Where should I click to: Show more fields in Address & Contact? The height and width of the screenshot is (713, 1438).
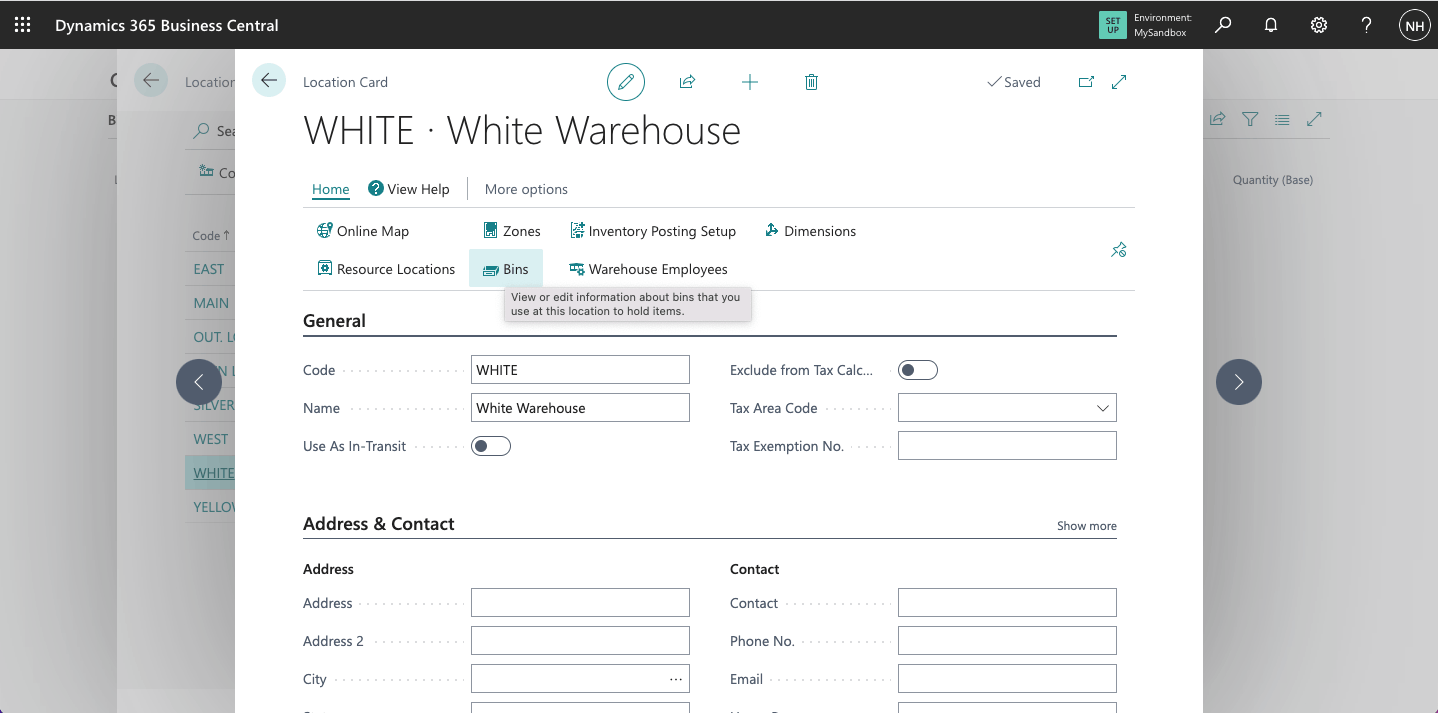pos(1086,526)
